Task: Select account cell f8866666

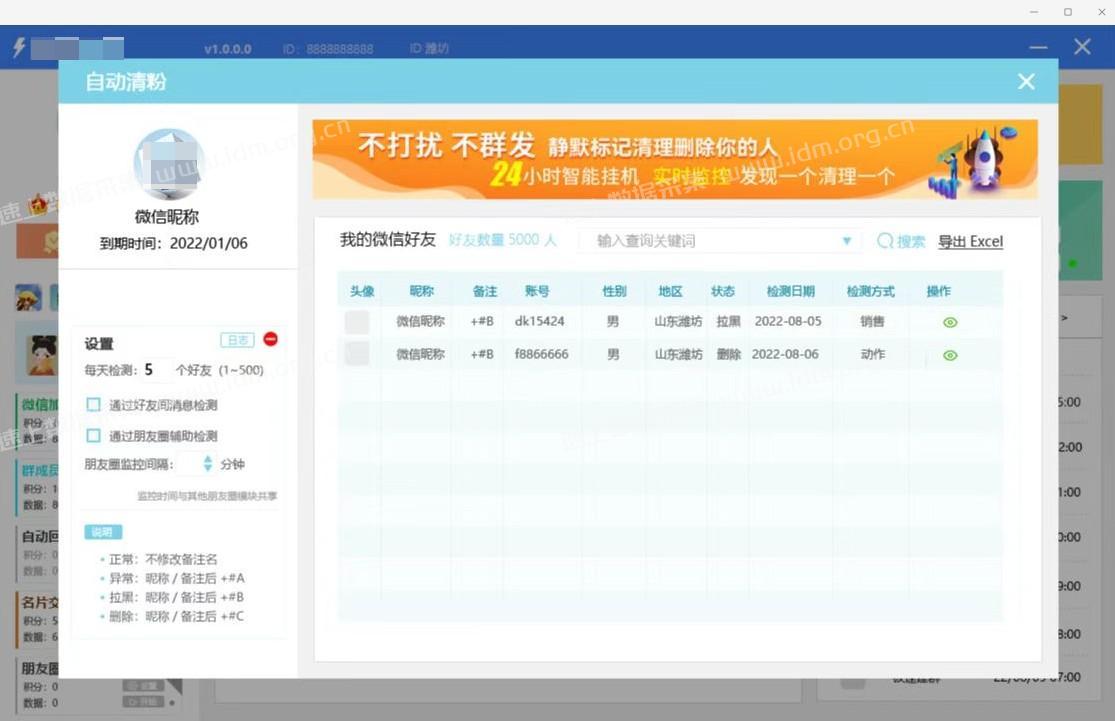Action: tap(541, 354)
